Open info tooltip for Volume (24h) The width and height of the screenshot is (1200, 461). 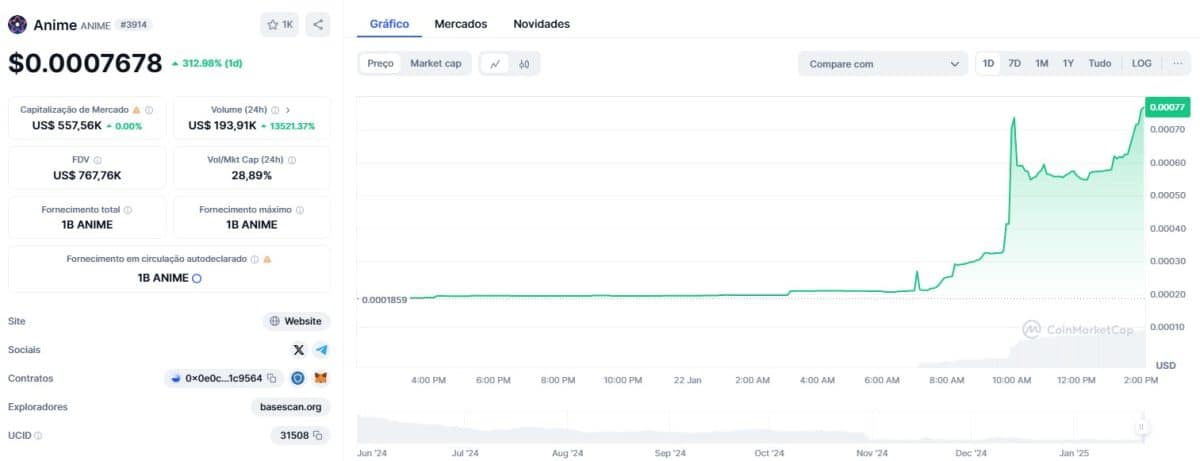(x=275, y=110)
